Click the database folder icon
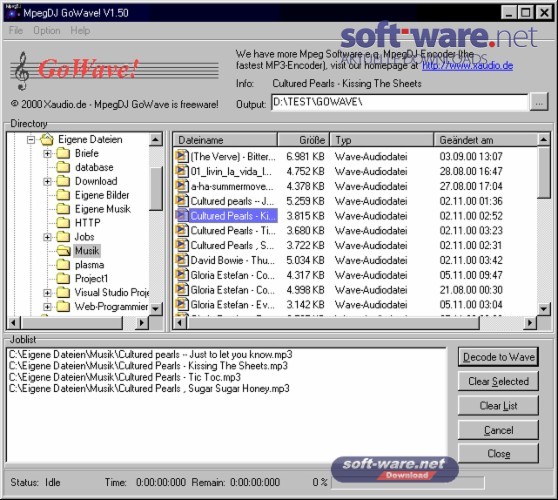 63,167
